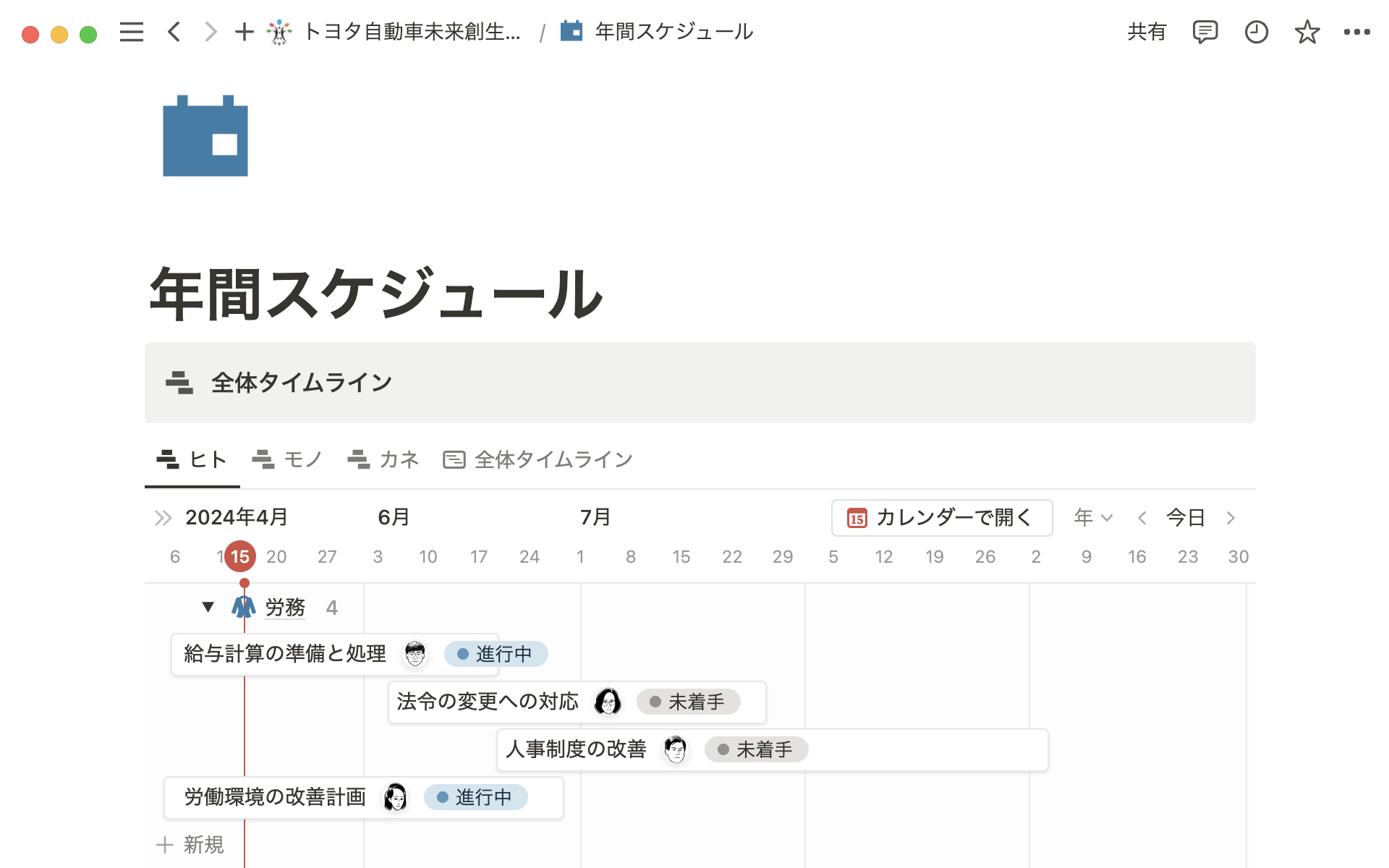The image size is (1389, 868).
Task: Create a new page with plus icon
Action: tap(244, 32)
